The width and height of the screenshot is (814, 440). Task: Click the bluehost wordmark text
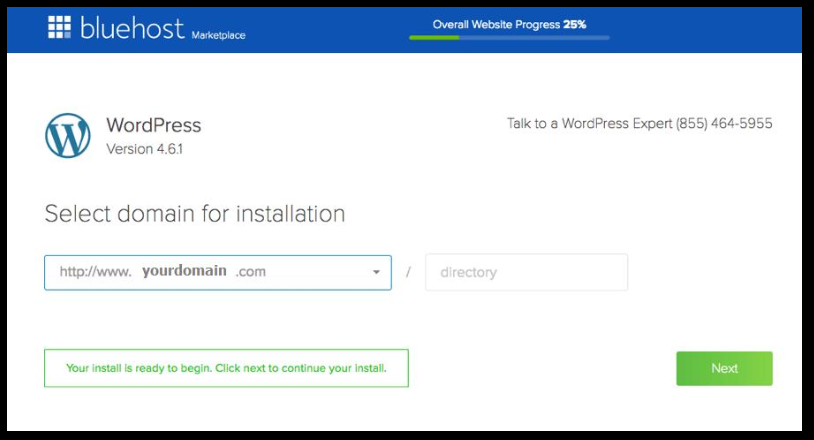pyautogui.click(x=132, y=28)
